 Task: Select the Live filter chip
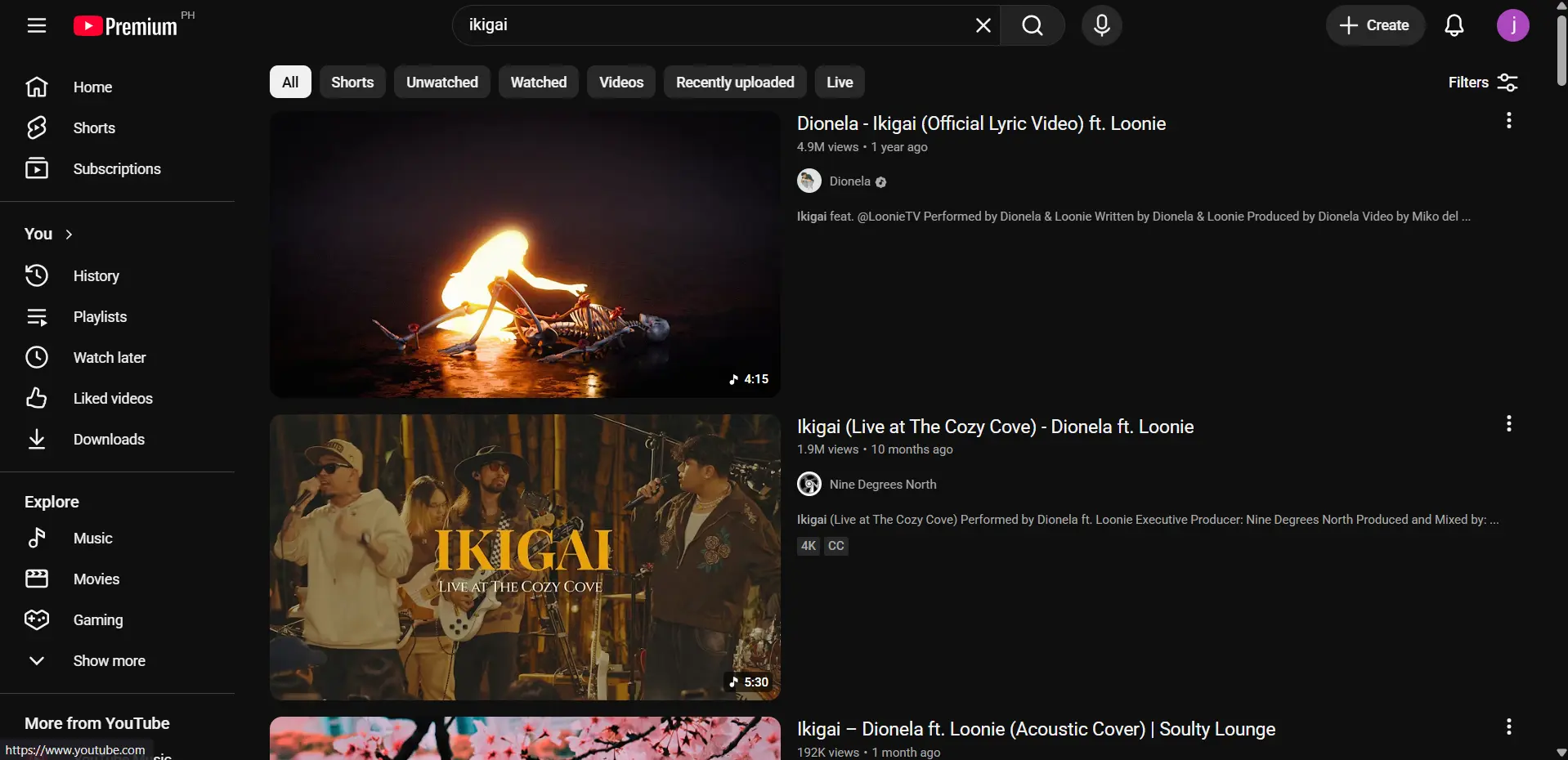(x=840, y=82)
